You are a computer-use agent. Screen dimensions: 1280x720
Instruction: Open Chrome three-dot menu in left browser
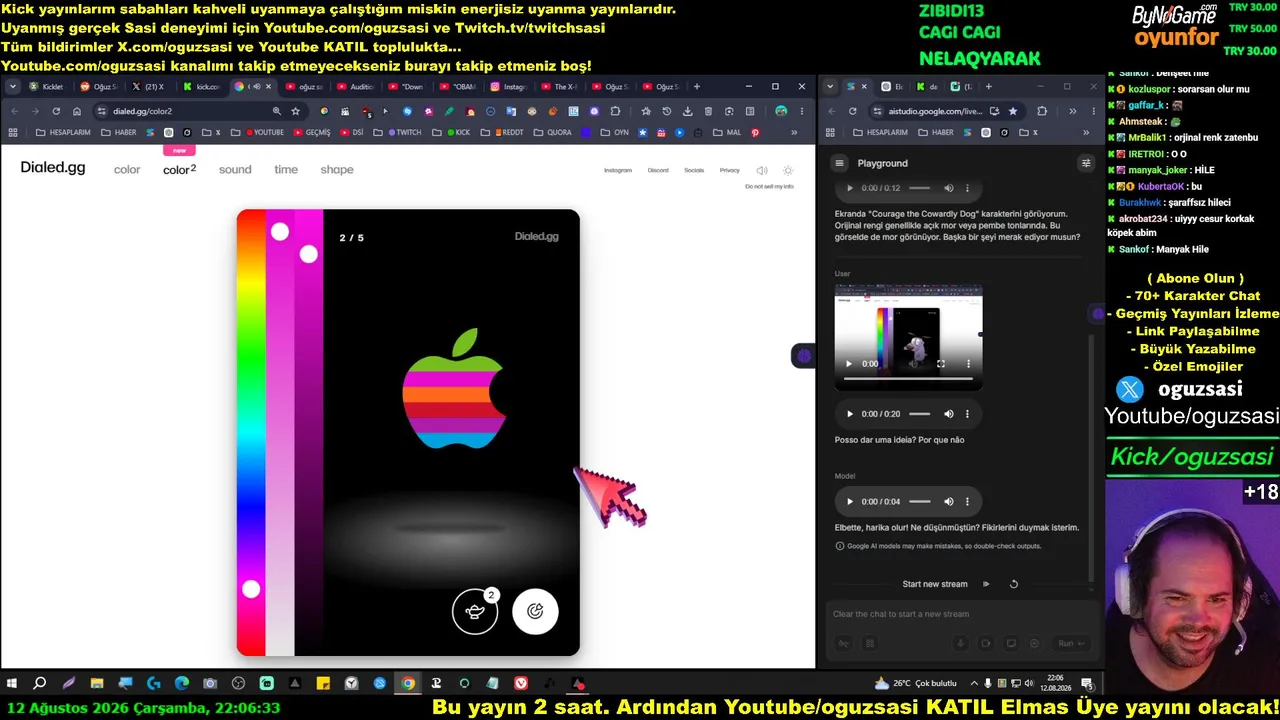[802, 111]
